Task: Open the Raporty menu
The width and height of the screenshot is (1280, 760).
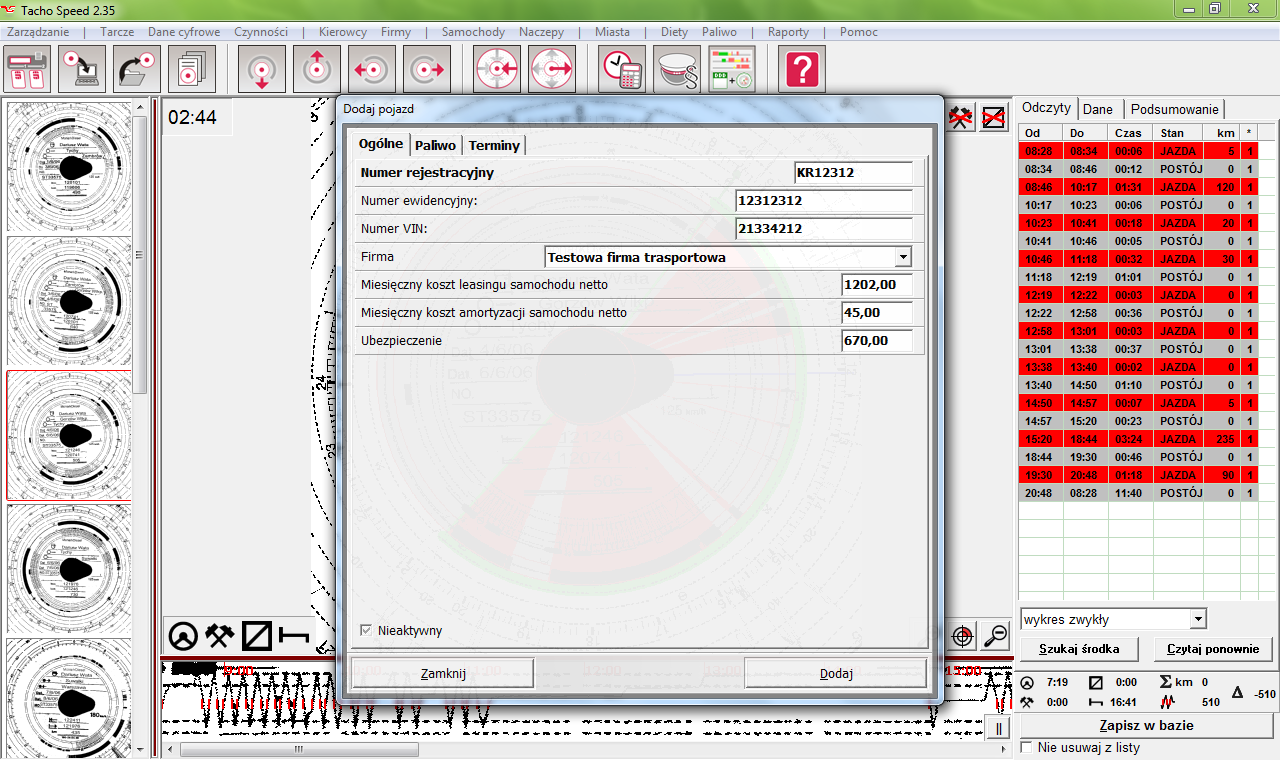Action: 788,32
